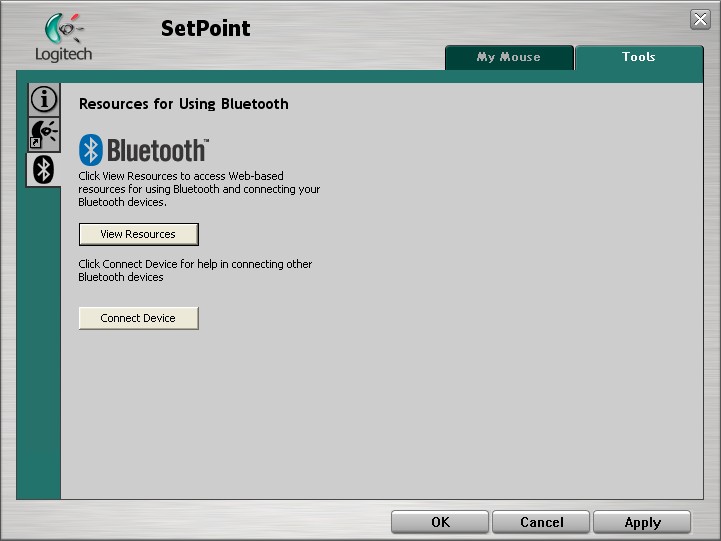The image size is (721, 541).
Task: Click the 'Click Connect Device for help' text
Action: [x=195, y=271]
